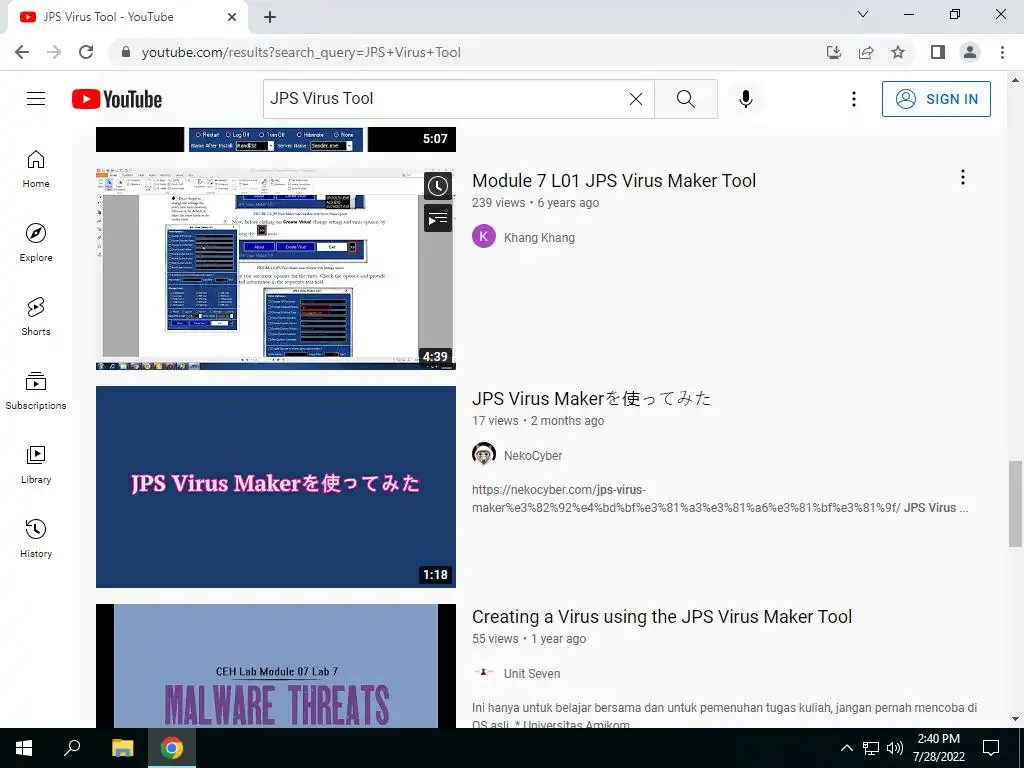Viewport: 1024px width, 768px height.
Task: Click the browser address bar URL
Action: [301, 52]
